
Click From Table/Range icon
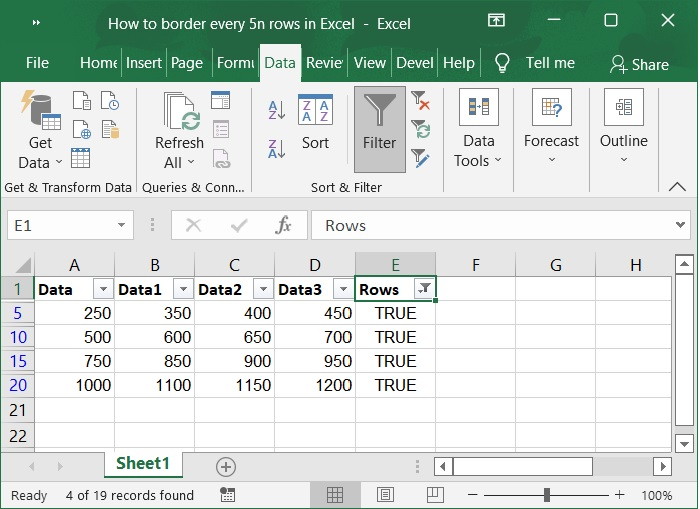[80, 159]
